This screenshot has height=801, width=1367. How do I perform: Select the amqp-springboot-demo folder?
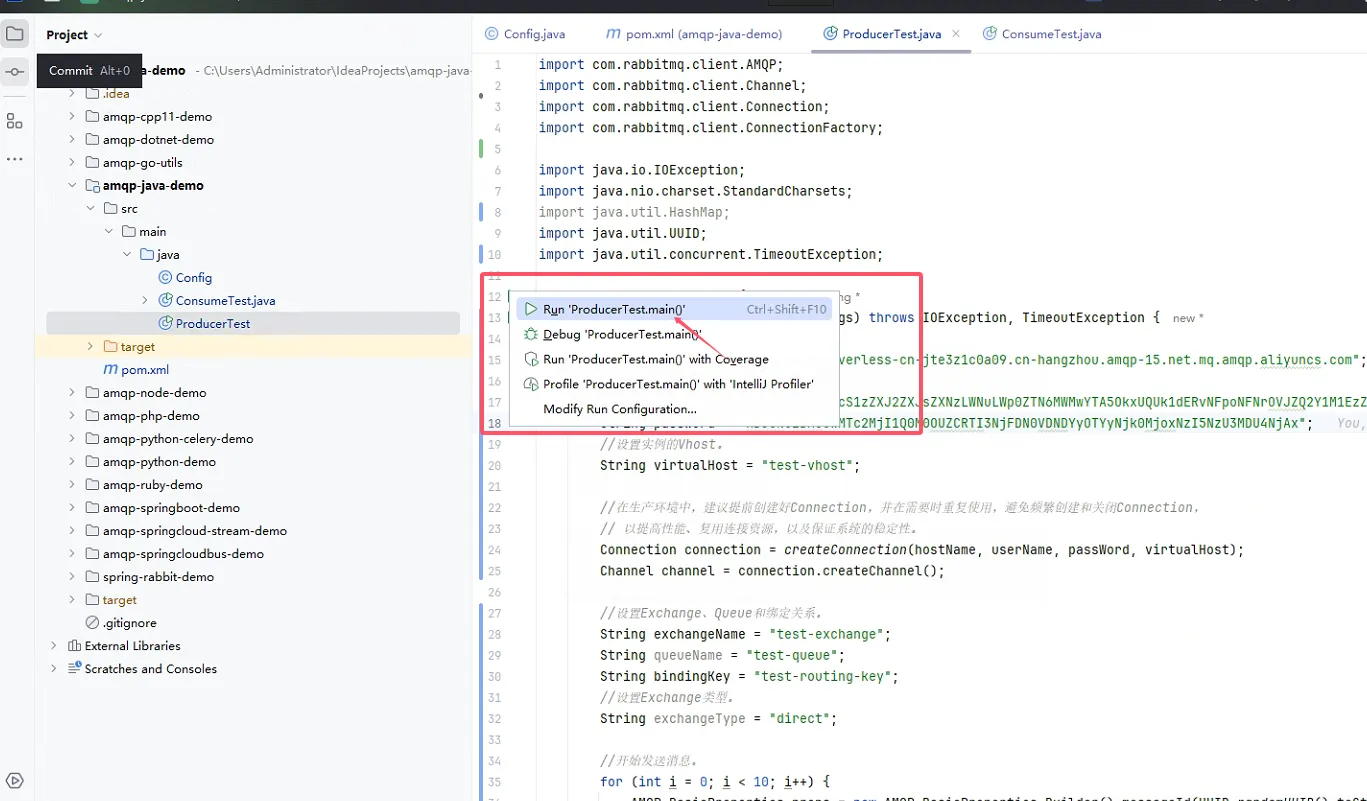pos(171,508)
